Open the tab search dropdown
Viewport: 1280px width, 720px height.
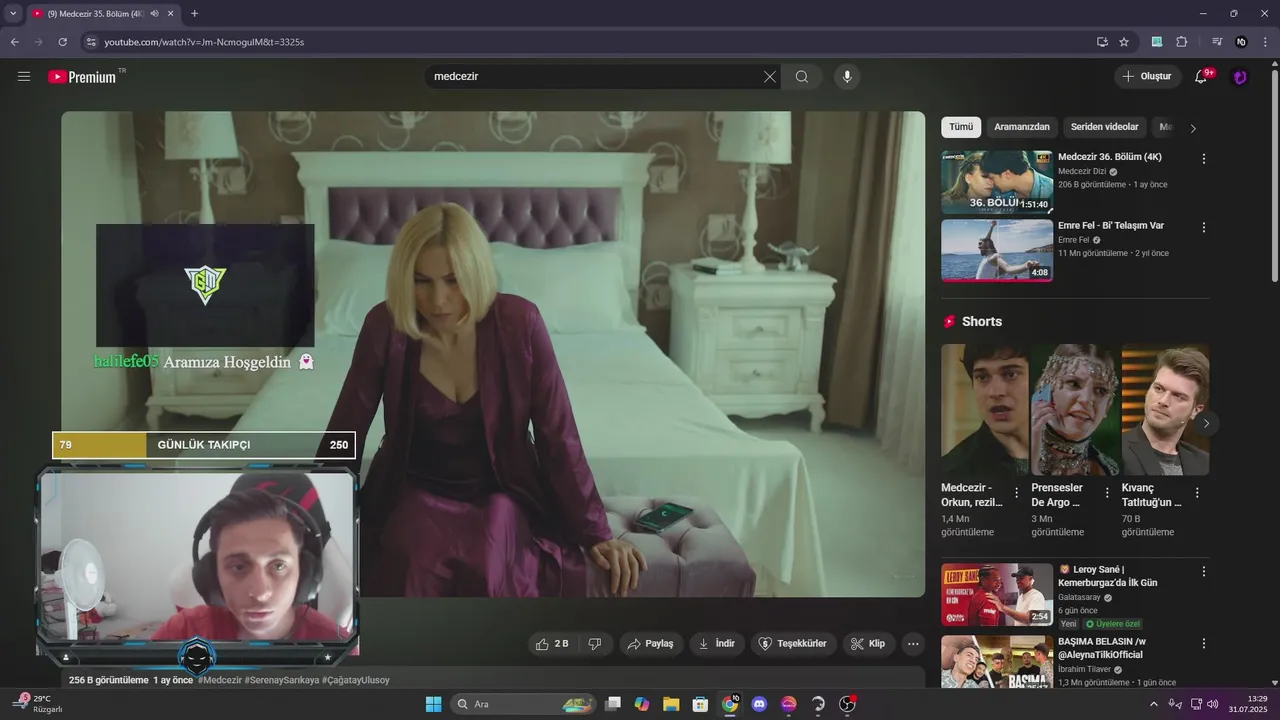[x=13, y=14]
